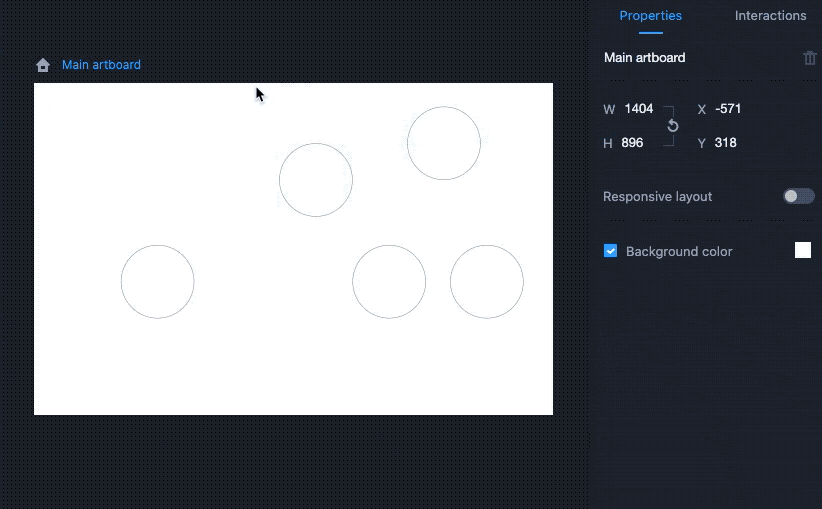Switch to the Properties tab

coord(651,16)
